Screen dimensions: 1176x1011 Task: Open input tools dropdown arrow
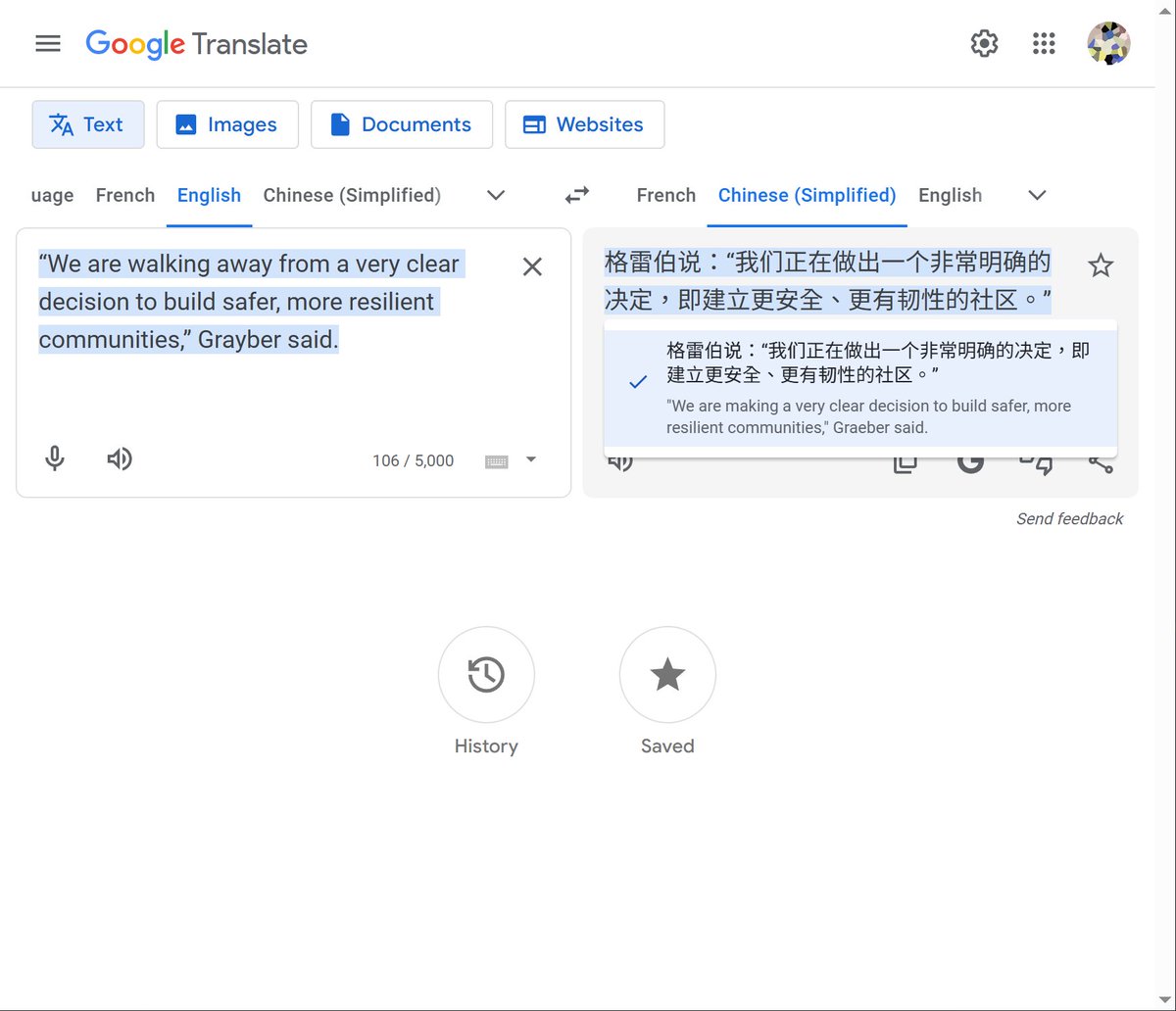click(x=531, y=458)
